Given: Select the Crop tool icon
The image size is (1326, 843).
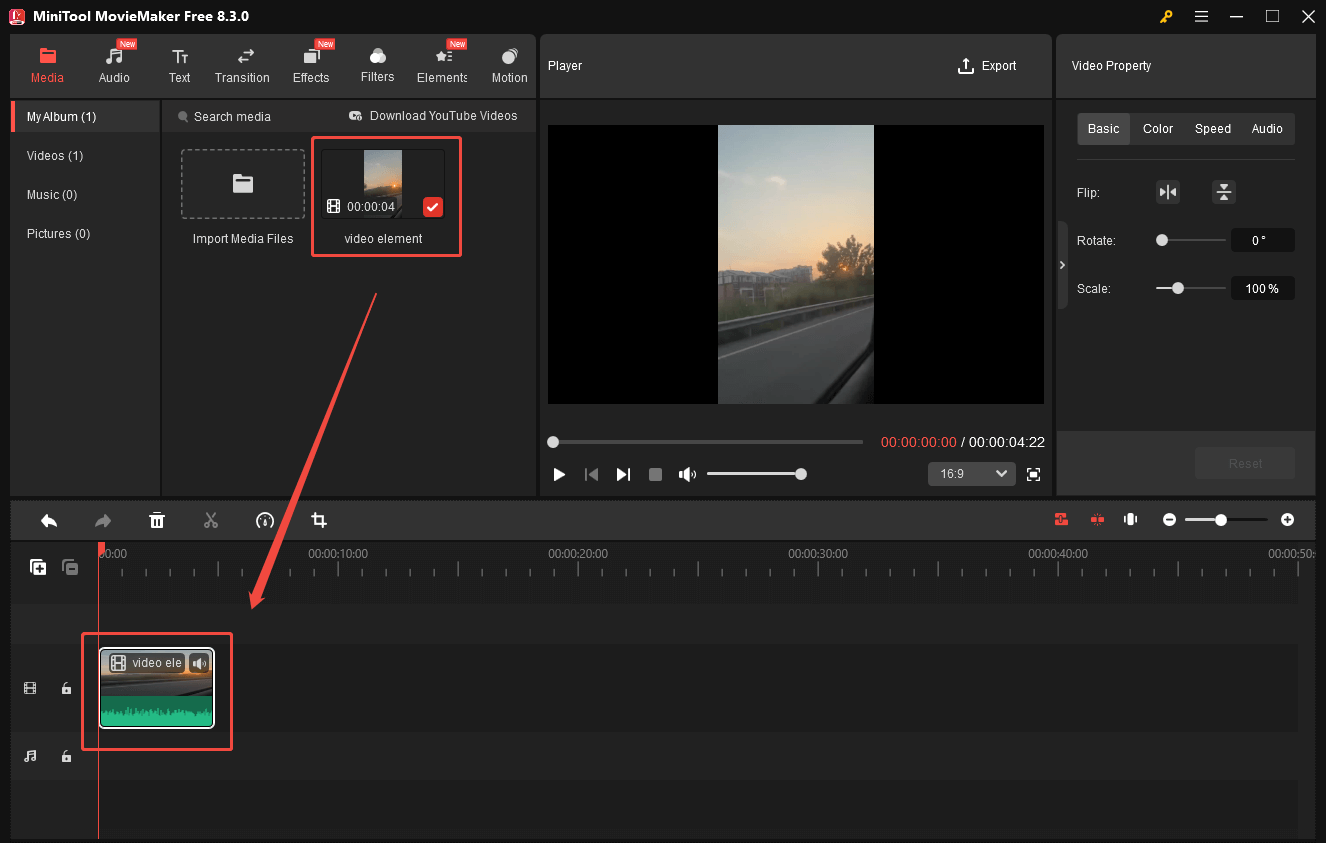Looking at the screenshot, I should tap(318, 520).
